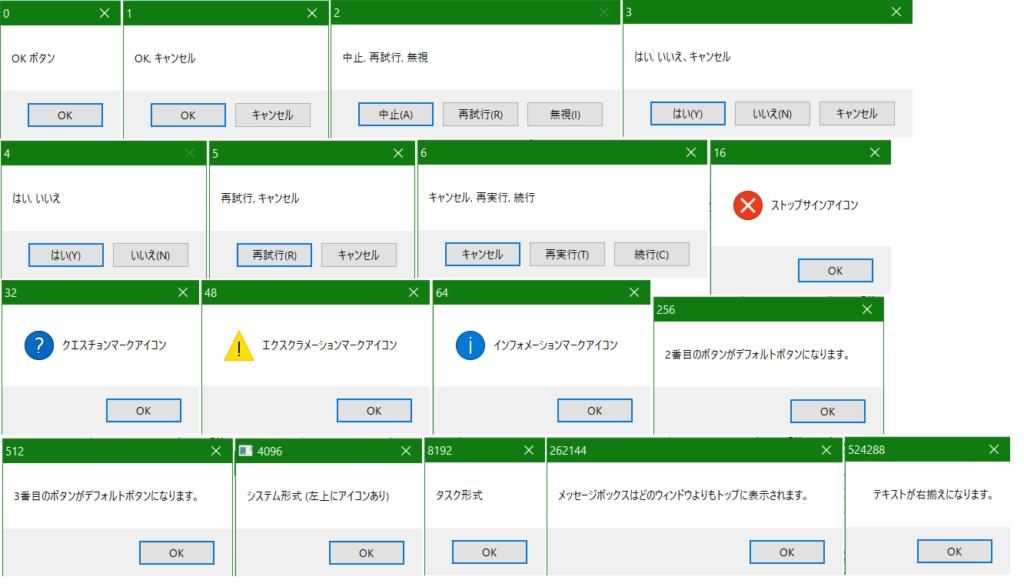Click 再実行(T) in dialog titled 6
The width and height of the screenshot is (1024, 587).
(567, 254)
